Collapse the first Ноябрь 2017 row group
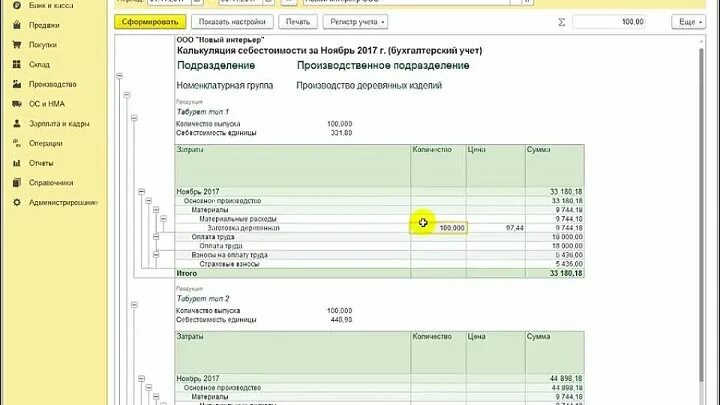 click(141, 191)
